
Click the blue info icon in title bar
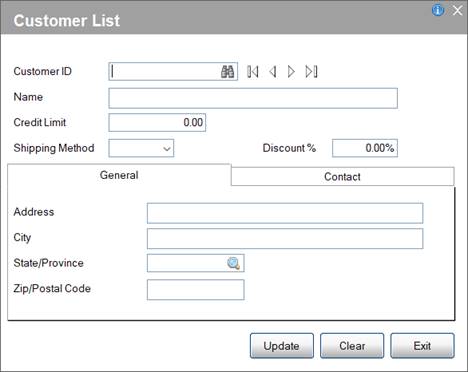438,10
